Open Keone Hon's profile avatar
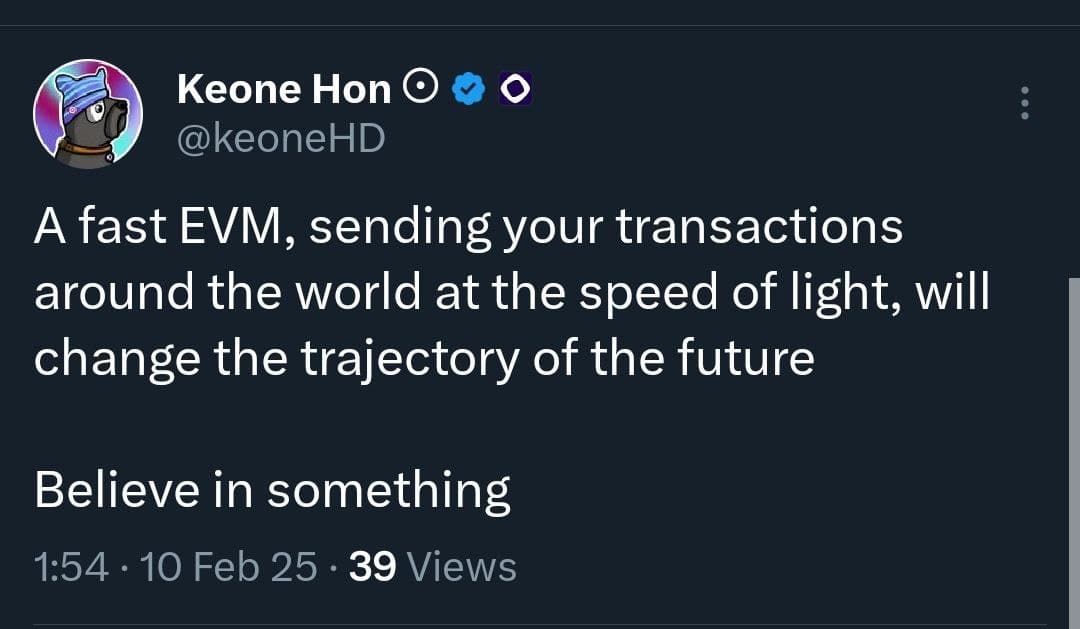This screenshot has height=629, width=1080. click(88, 113)
